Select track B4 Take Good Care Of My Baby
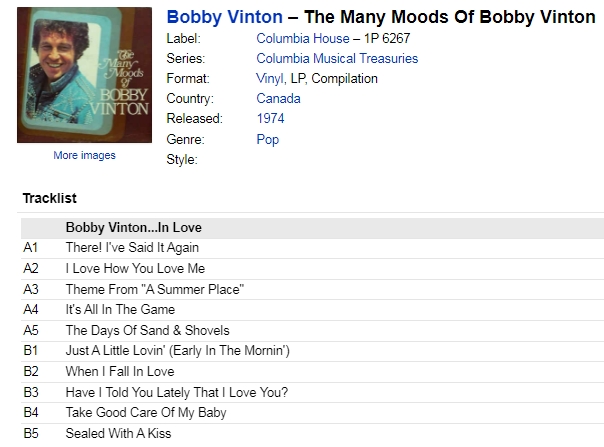Screen dimensions: 604x447 (x=312, y=413)
